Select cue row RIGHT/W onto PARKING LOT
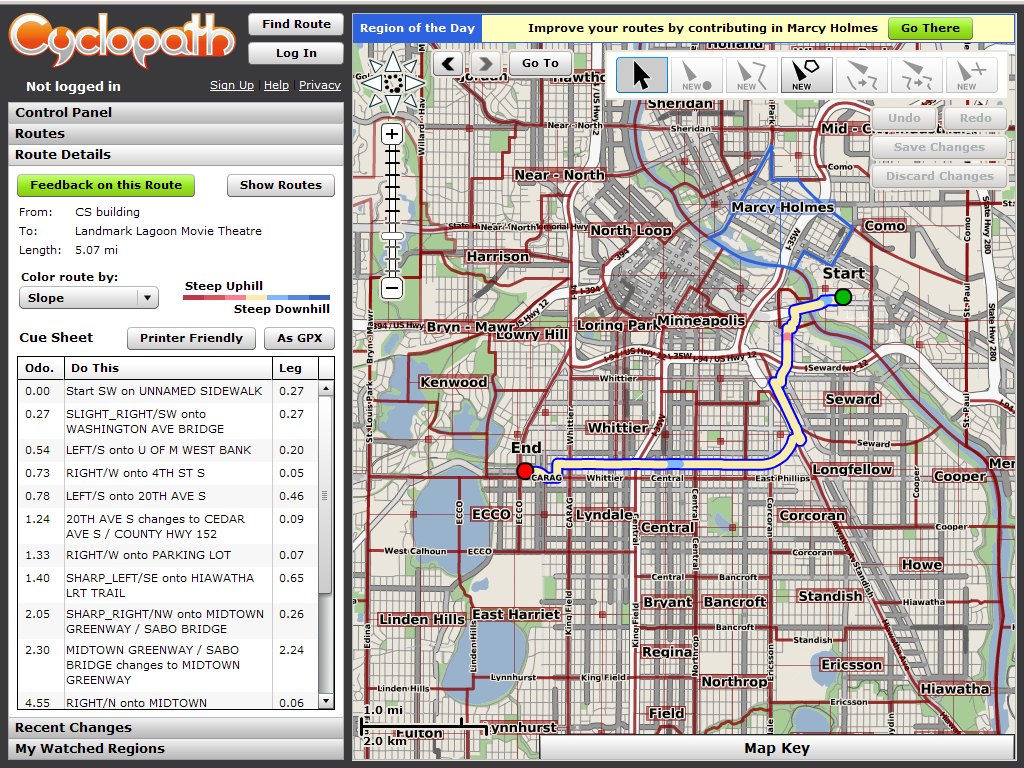 pos(168,555)
